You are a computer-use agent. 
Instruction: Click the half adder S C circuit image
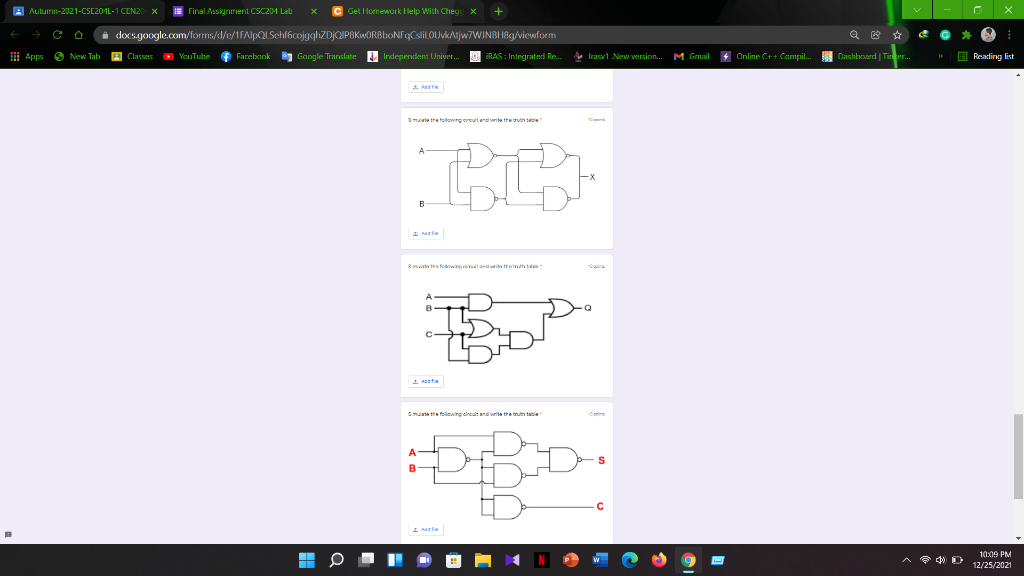click(x=506, y=475)
